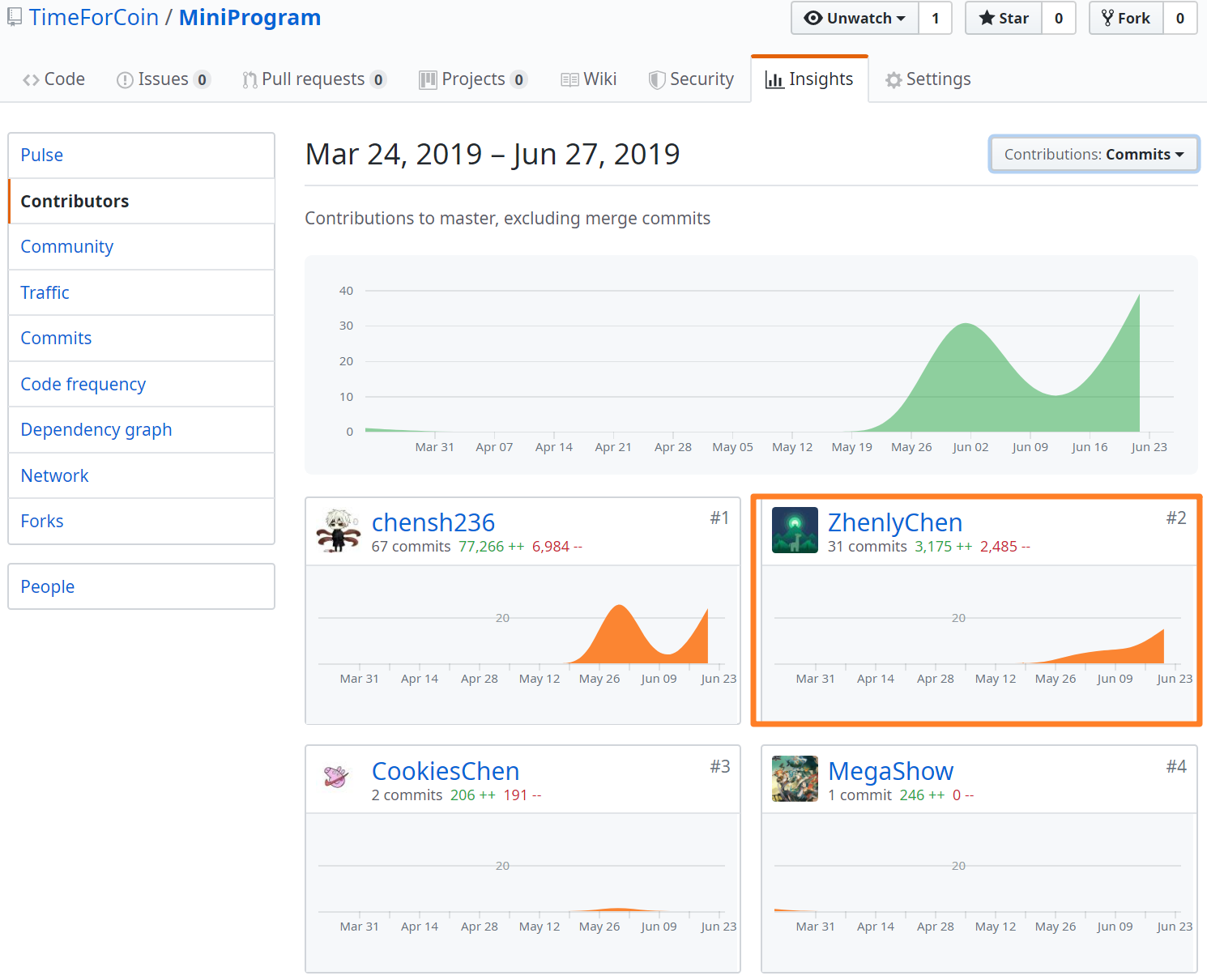View chensh236's 67 commits

pyautogui.click(x=411, y=547)
